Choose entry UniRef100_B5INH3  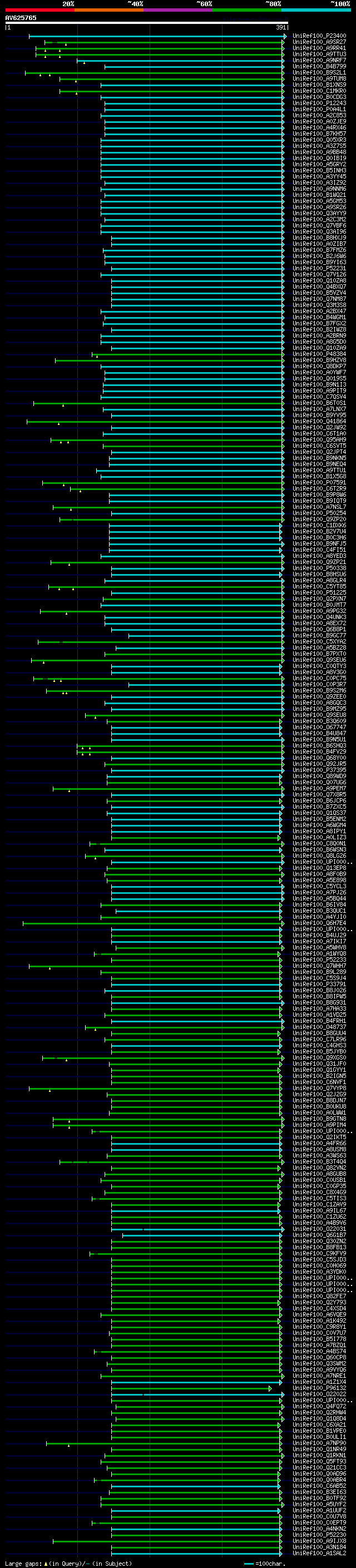pos(319,170)
